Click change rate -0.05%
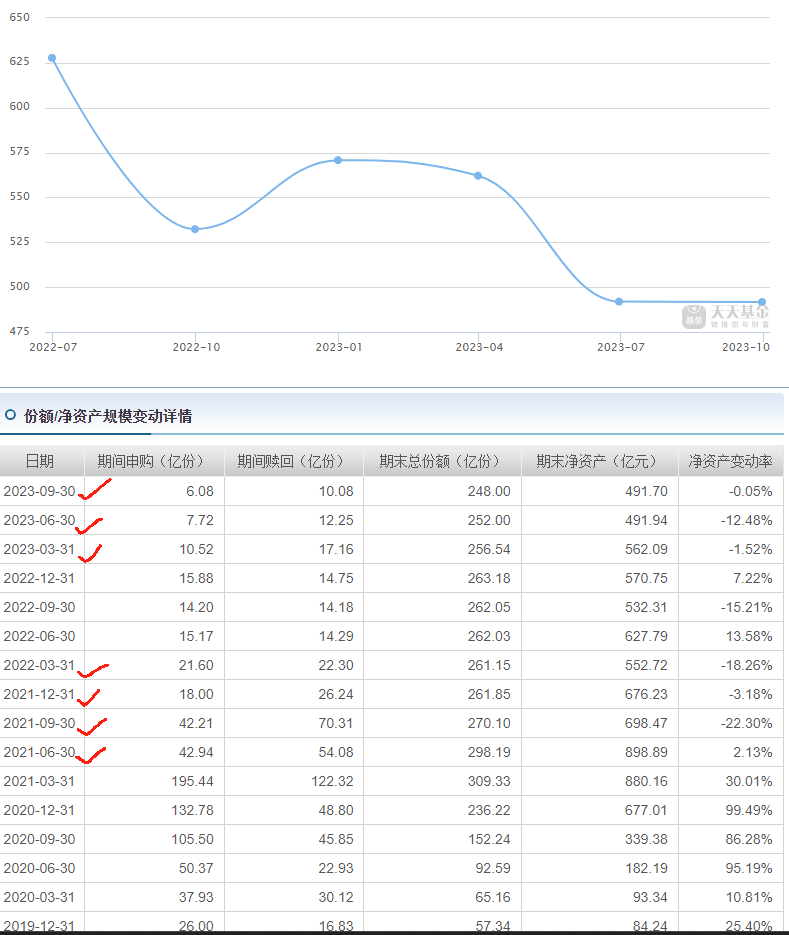Image resolution: width=789 pixels, height=935 pixels. coord(750,491)
